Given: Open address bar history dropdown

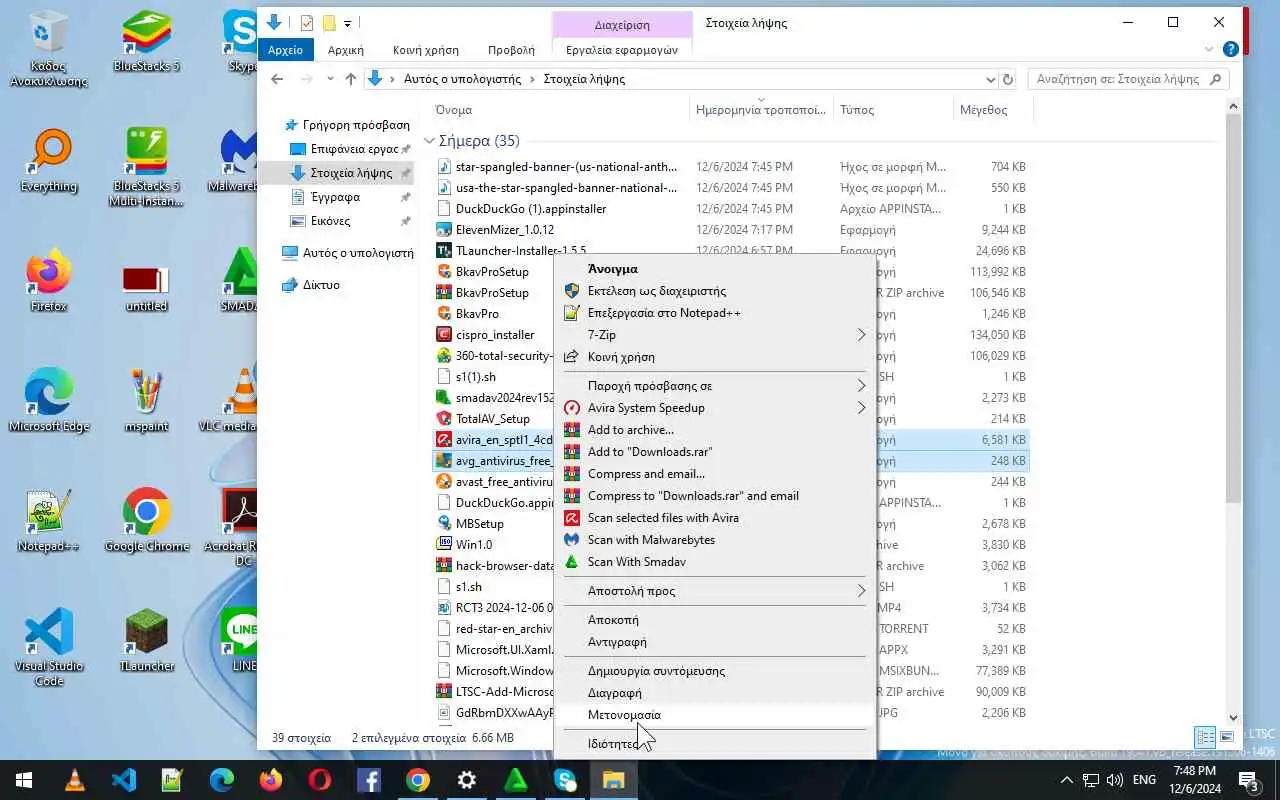Looking at the screenshot, I should (x=990, y=79).
